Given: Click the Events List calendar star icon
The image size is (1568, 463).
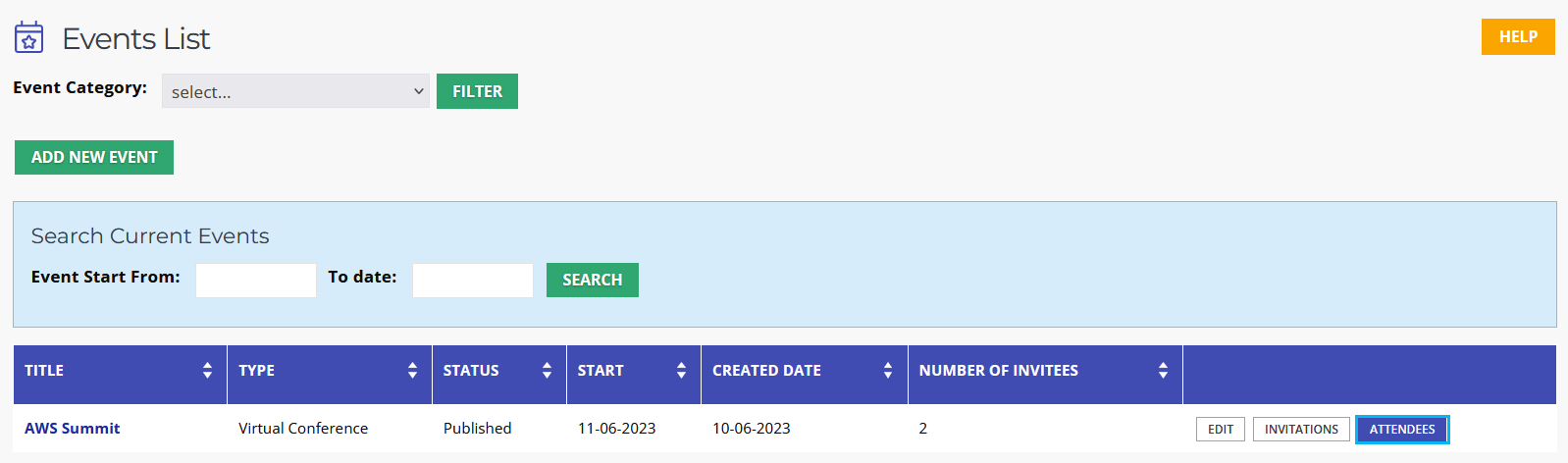Looking at the screenshot, I should click(x=28, y=37).
